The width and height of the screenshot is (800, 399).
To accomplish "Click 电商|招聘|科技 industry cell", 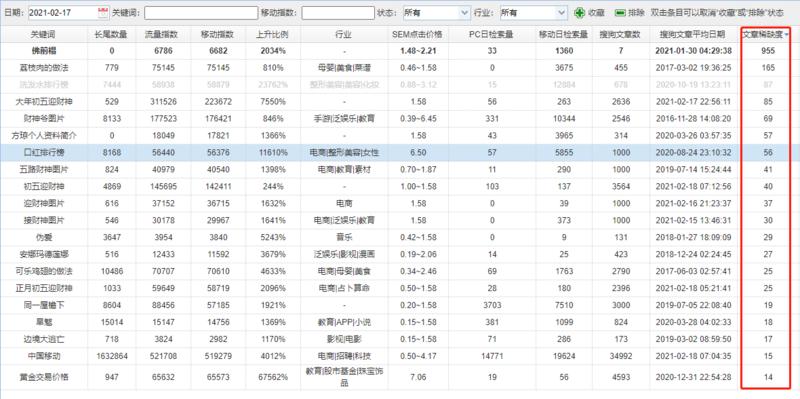I will pyautogui.click(x=343, y=356).
